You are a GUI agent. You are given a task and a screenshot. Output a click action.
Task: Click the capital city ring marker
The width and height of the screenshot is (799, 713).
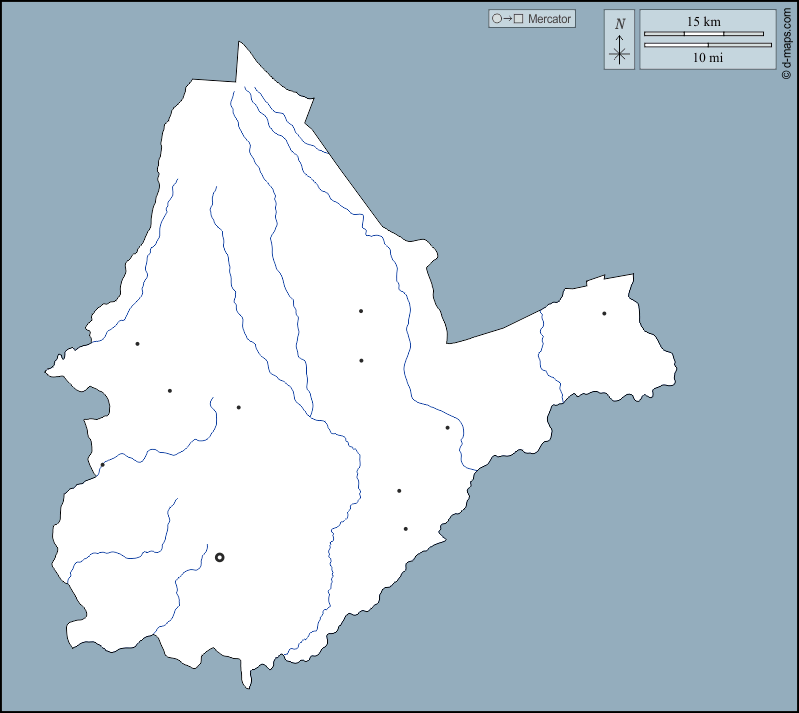pyautogui.click(x=220, y=557)
